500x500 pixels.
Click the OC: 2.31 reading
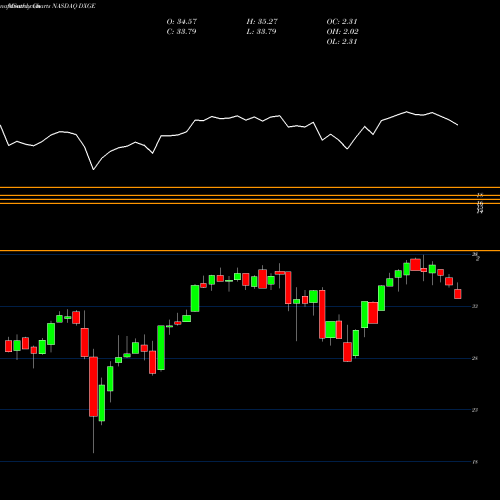coord(342,22)
